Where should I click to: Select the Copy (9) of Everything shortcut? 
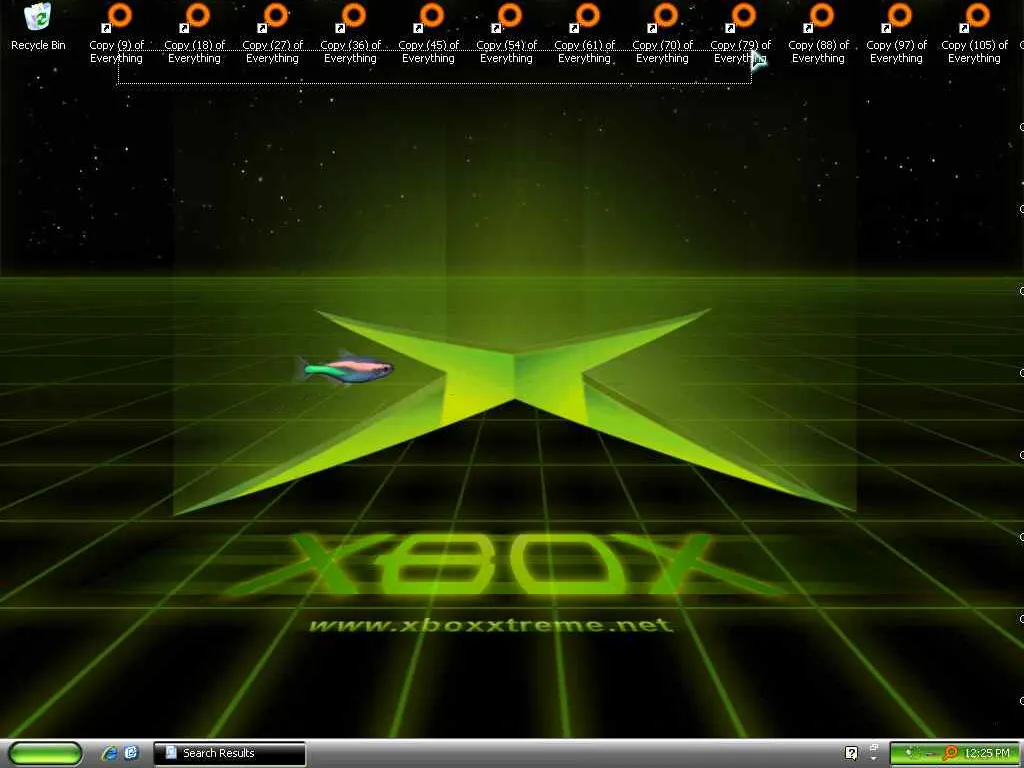(x=116, y=34)
